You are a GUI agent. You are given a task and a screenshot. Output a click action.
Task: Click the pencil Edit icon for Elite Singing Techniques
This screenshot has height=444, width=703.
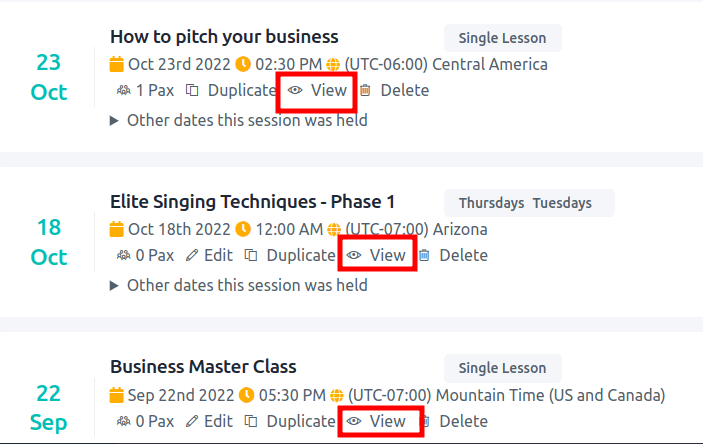192,256
